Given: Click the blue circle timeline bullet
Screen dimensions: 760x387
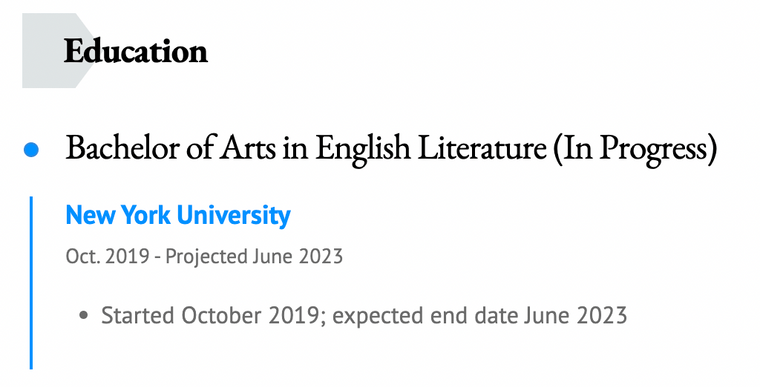Looking at the screenshot, I should click(x=31, y=149).
